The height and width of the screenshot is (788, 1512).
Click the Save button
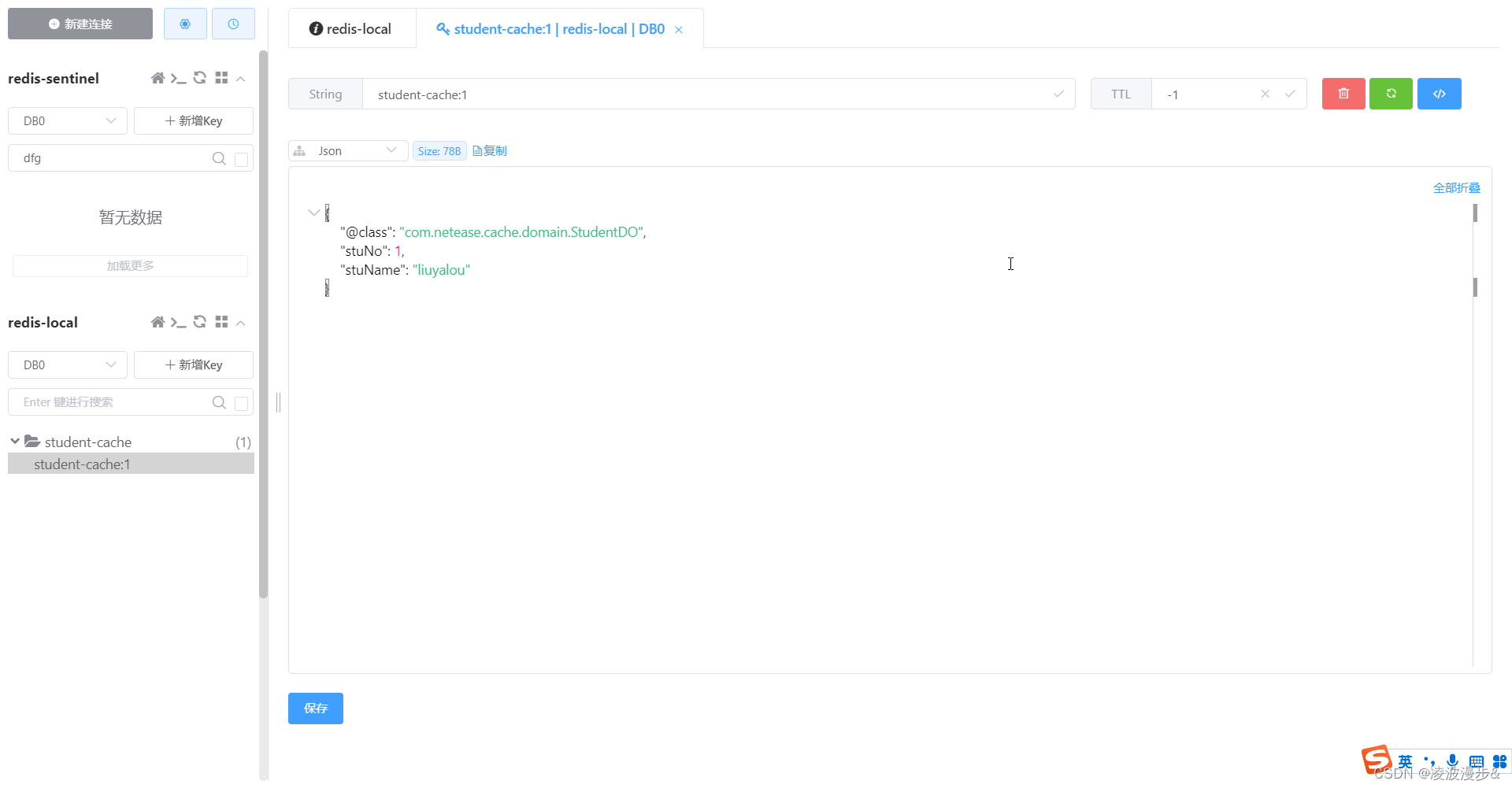coord(316,708)
